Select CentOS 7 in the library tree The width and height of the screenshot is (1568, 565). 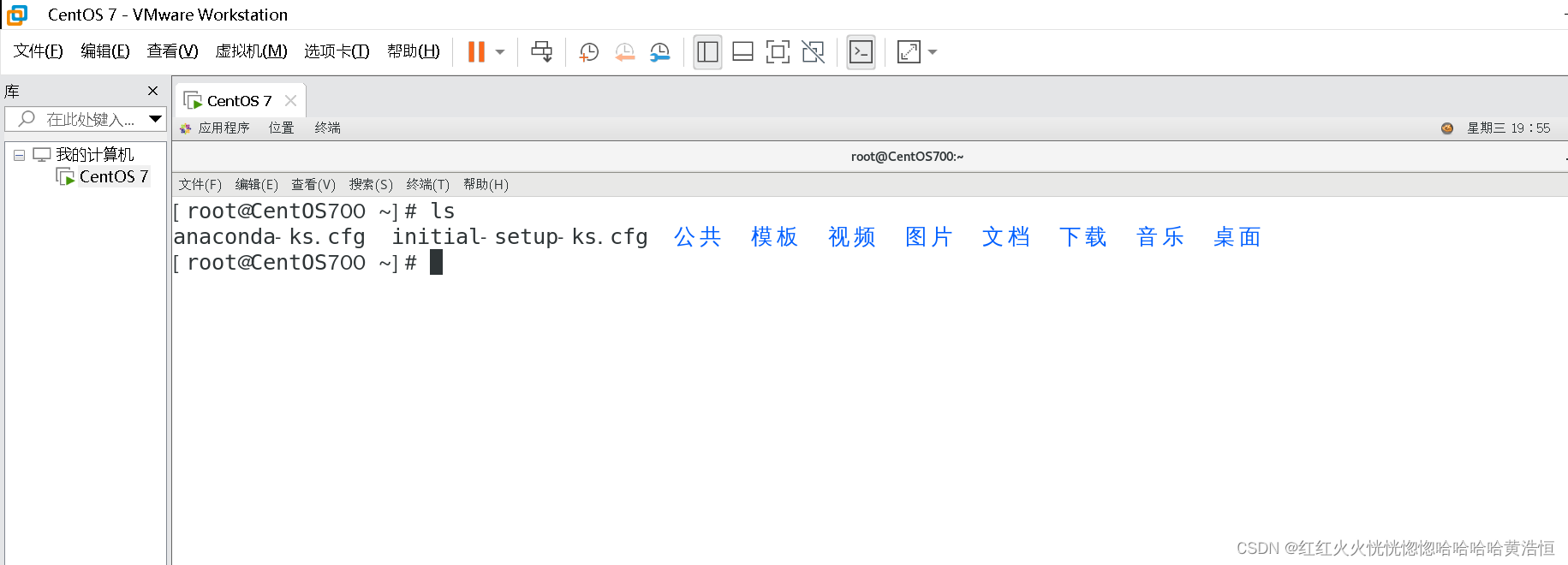(x=103, y=176)
